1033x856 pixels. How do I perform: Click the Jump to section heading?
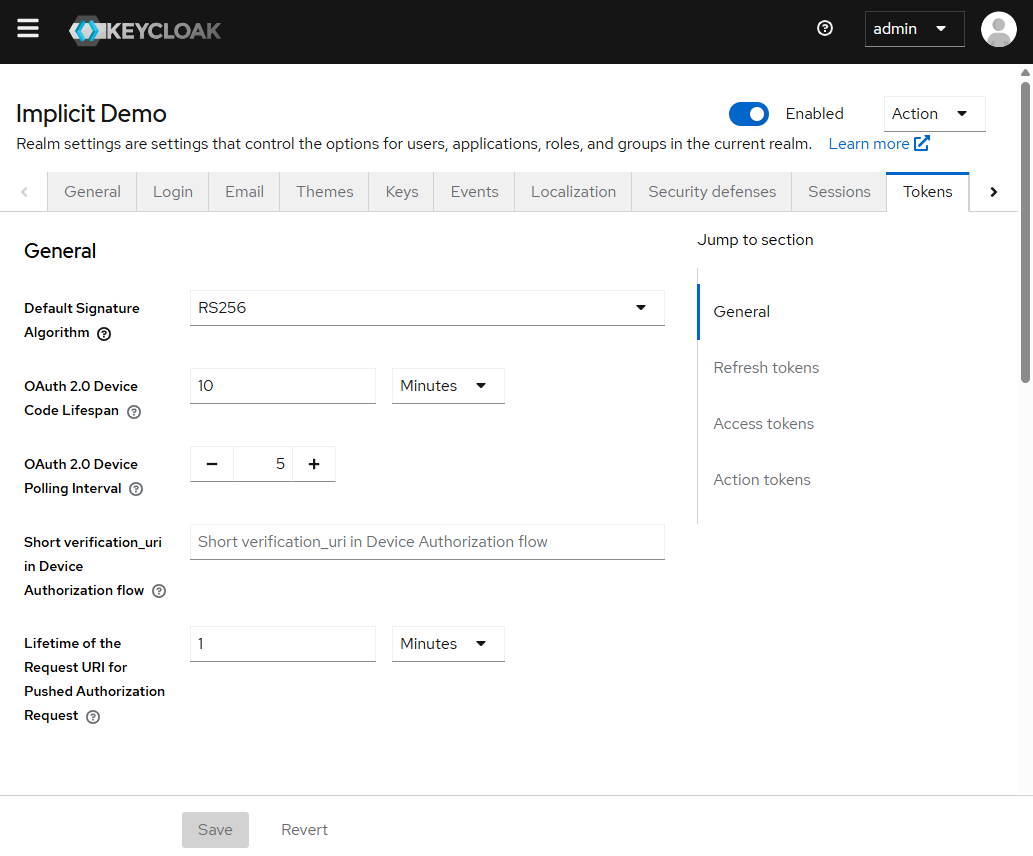[x=755, y=240]
